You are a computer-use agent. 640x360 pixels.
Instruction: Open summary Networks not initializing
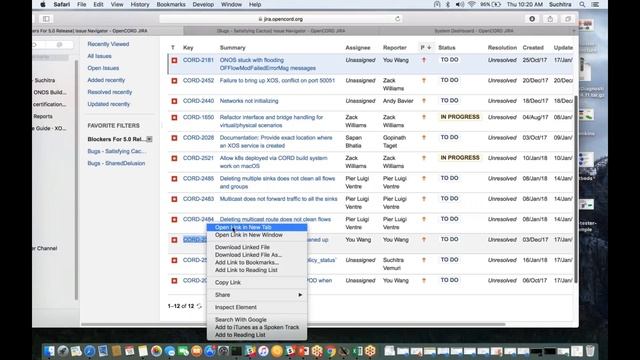point(249,101)
